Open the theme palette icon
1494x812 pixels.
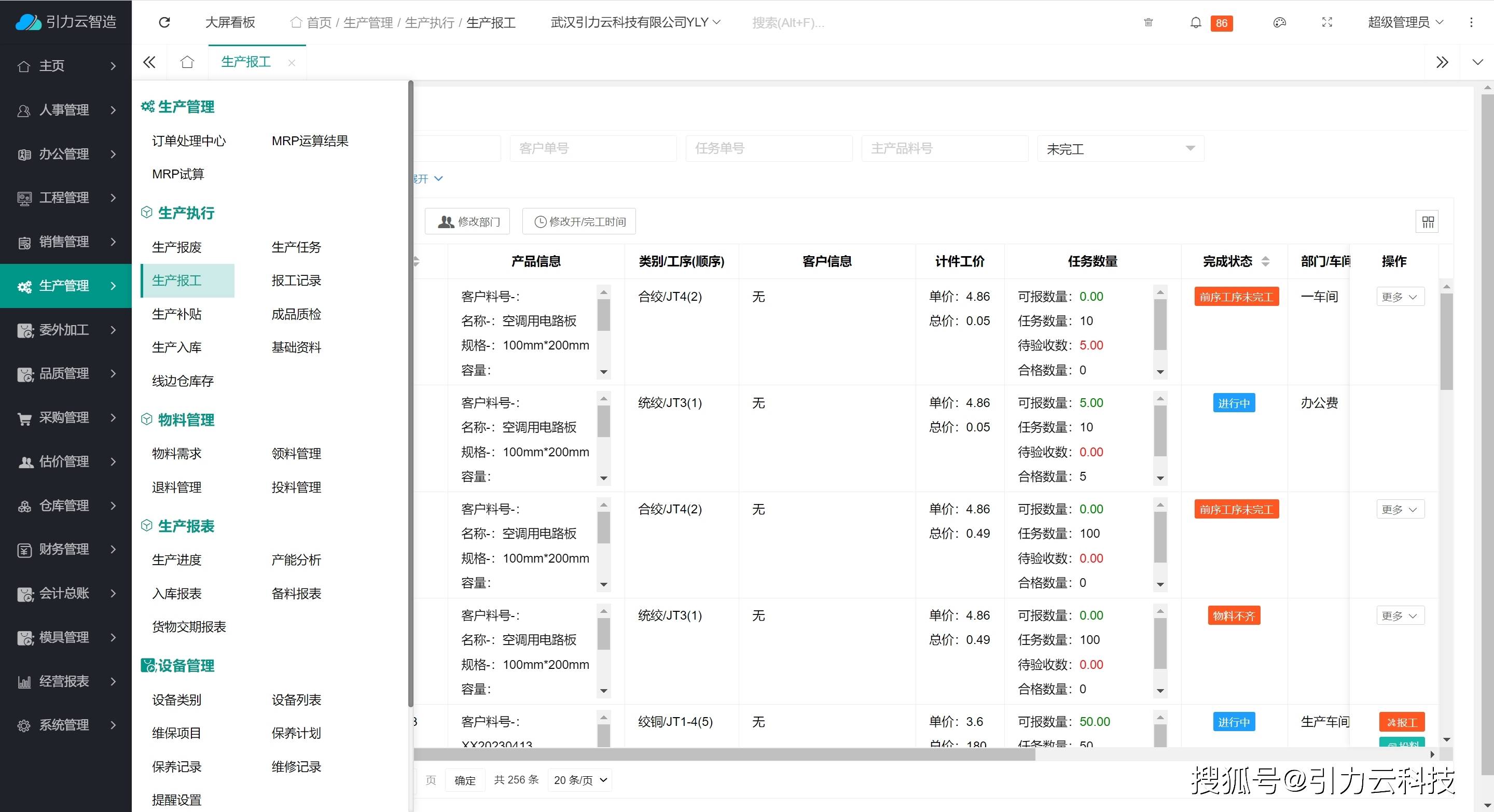pyautogui.click(x=1279, y=23)
